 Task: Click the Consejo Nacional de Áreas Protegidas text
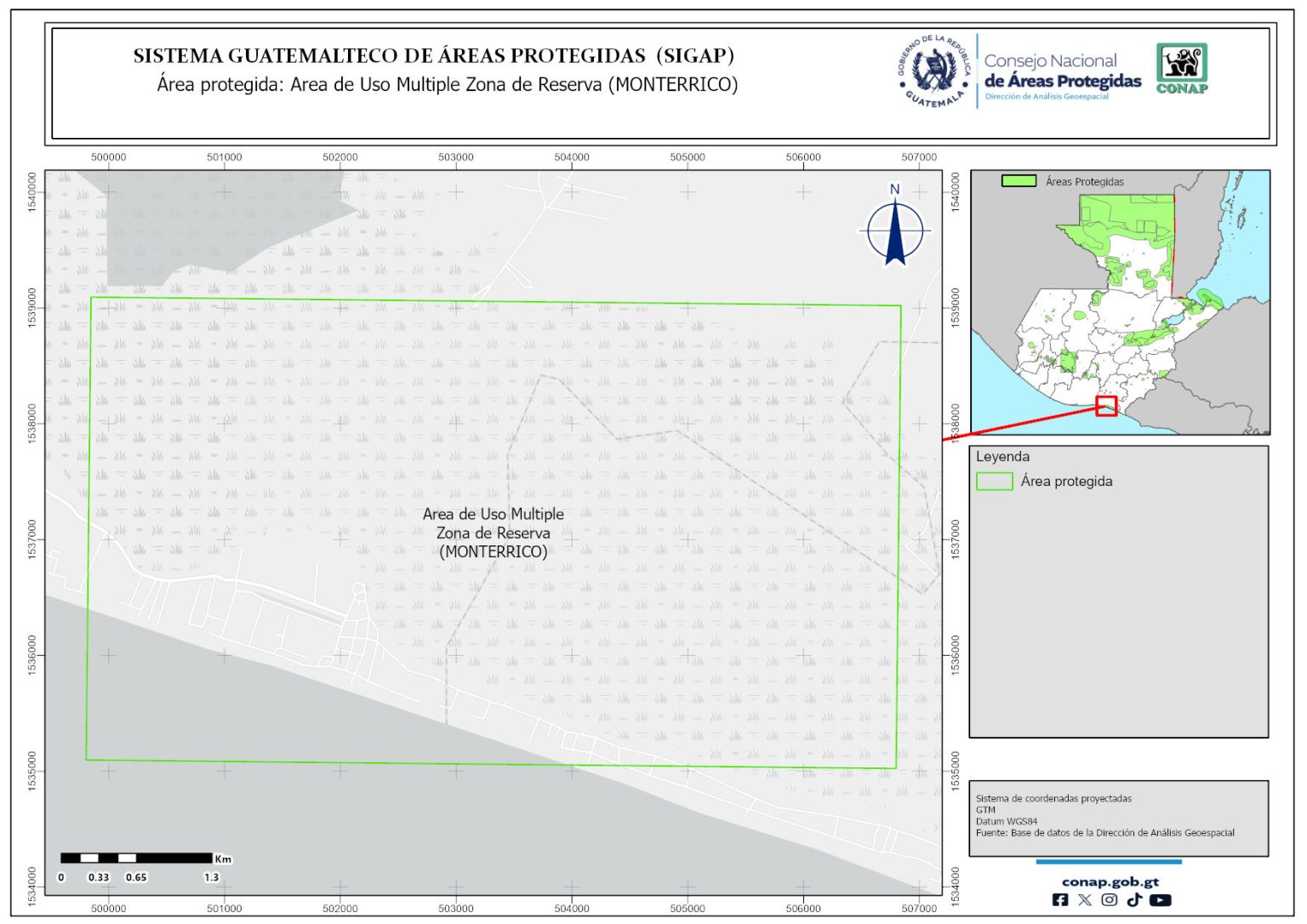coord(1062,71)
